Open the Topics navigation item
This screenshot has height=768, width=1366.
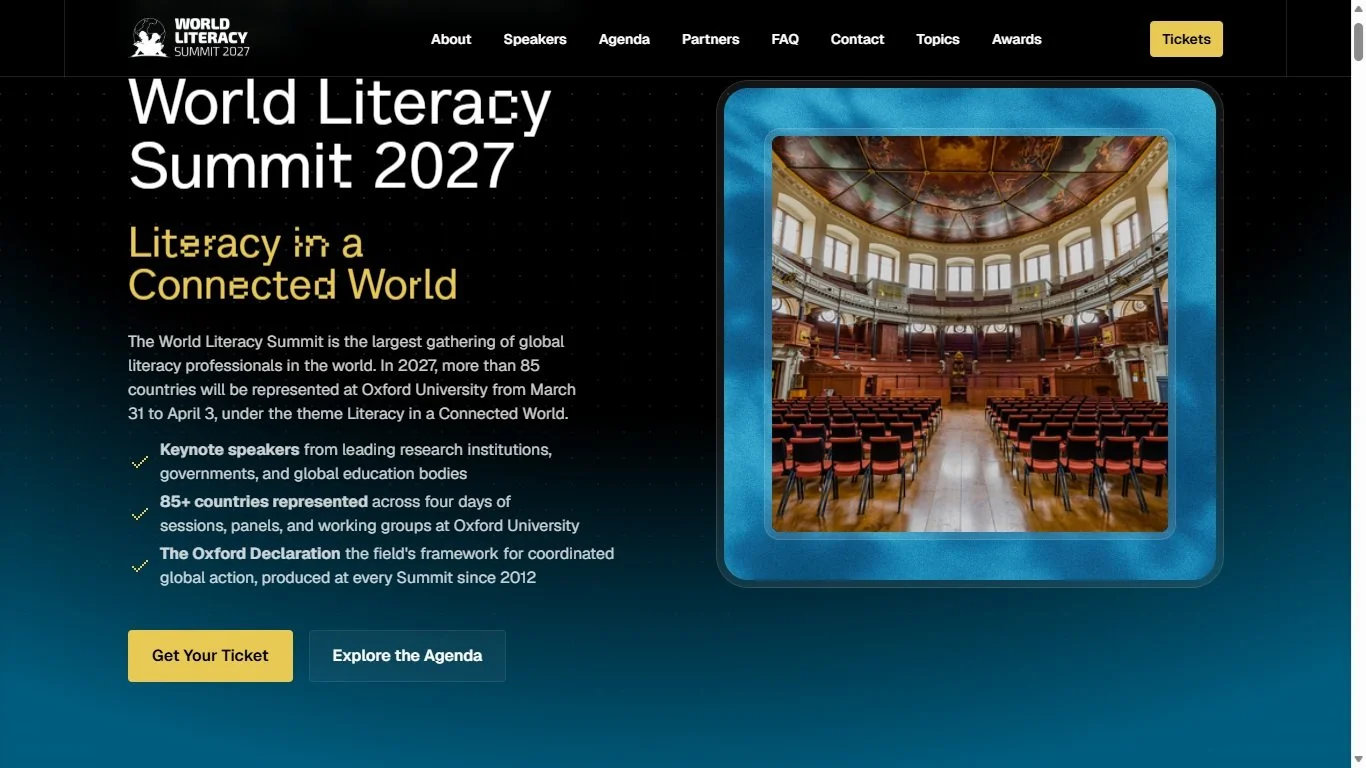938,39
